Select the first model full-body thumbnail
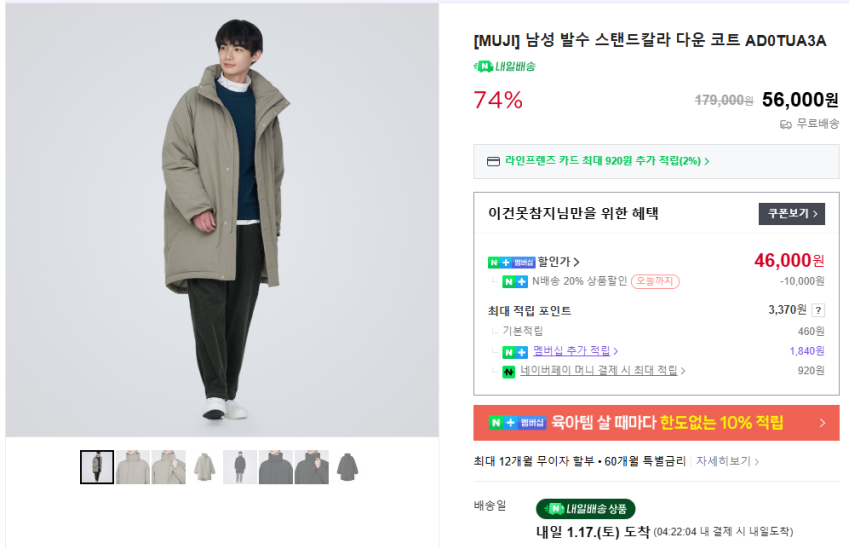The width and height of the screenshot is (849, 549). tap(97, 467)
